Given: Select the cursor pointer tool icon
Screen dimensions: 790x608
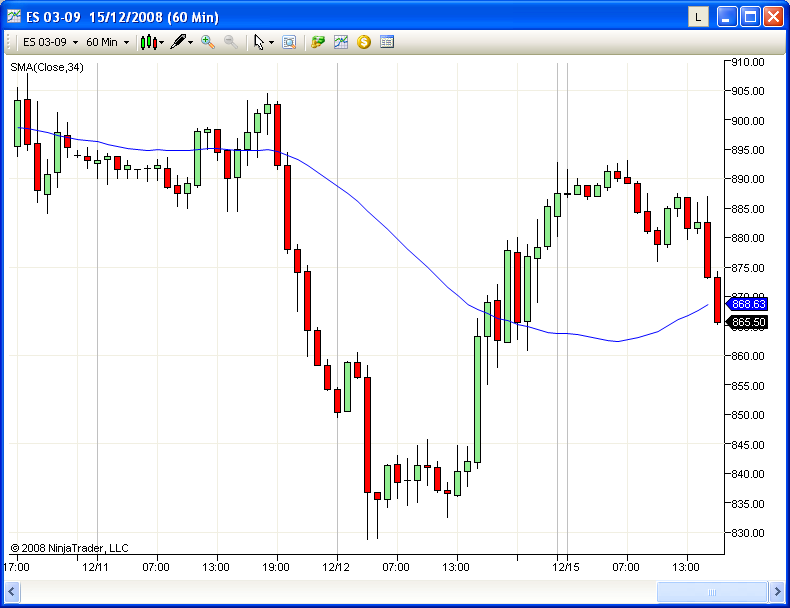Looking at the screenshot, I should pyautogui.click(x=259, y=42).
